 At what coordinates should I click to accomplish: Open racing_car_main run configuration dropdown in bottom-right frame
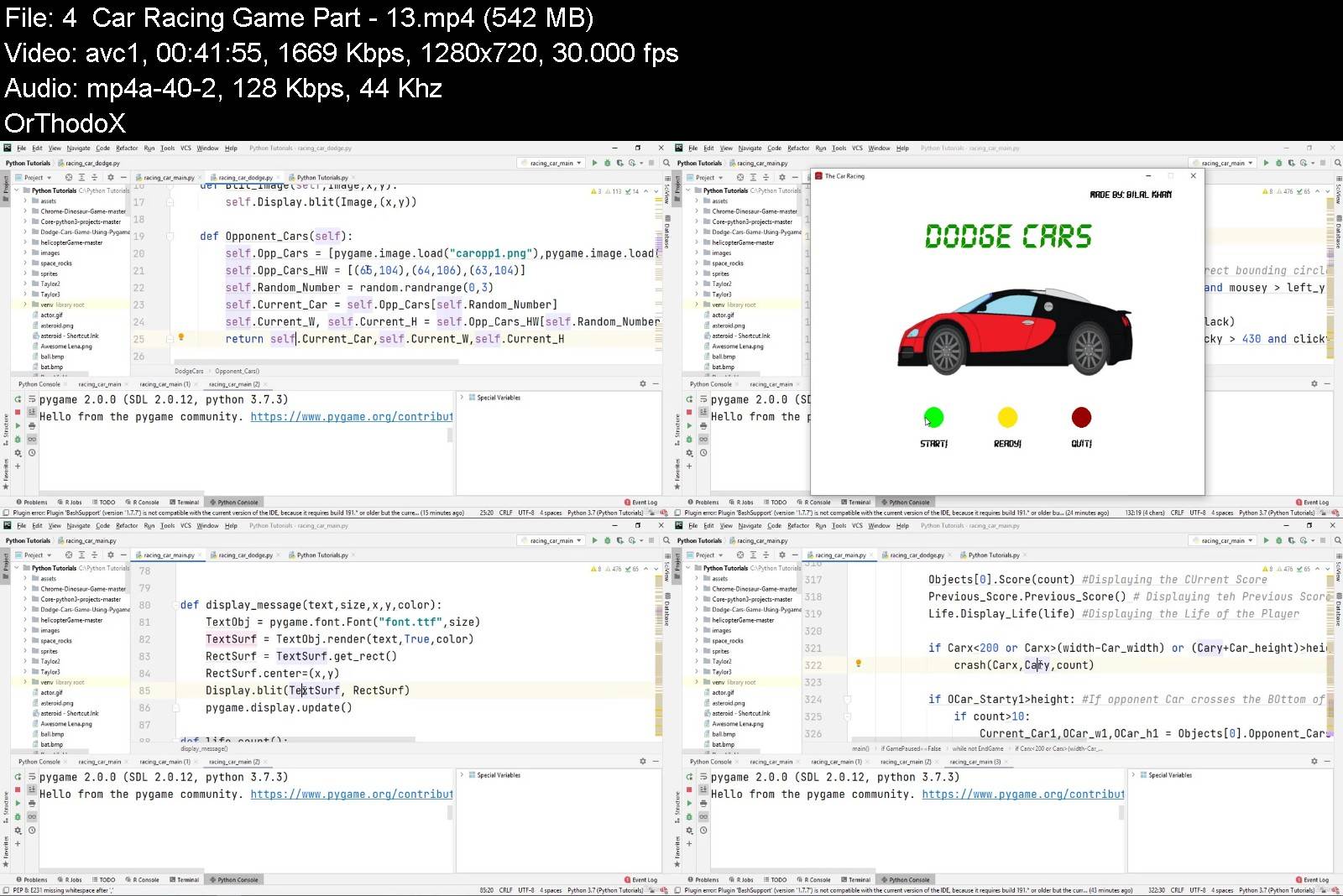1223,540
